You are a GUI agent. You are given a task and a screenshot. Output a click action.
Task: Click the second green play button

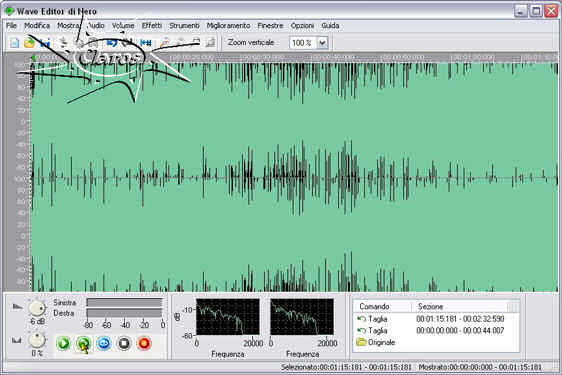84,343
